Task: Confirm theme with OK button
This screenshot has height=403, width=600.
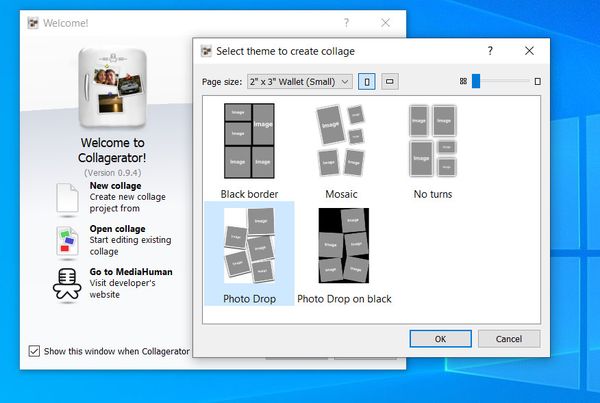Action: click(440, 339)
